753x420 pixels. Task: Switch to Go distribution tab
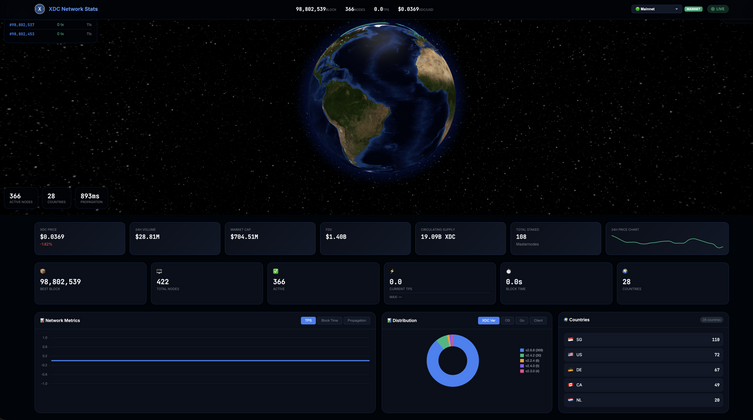522,320
